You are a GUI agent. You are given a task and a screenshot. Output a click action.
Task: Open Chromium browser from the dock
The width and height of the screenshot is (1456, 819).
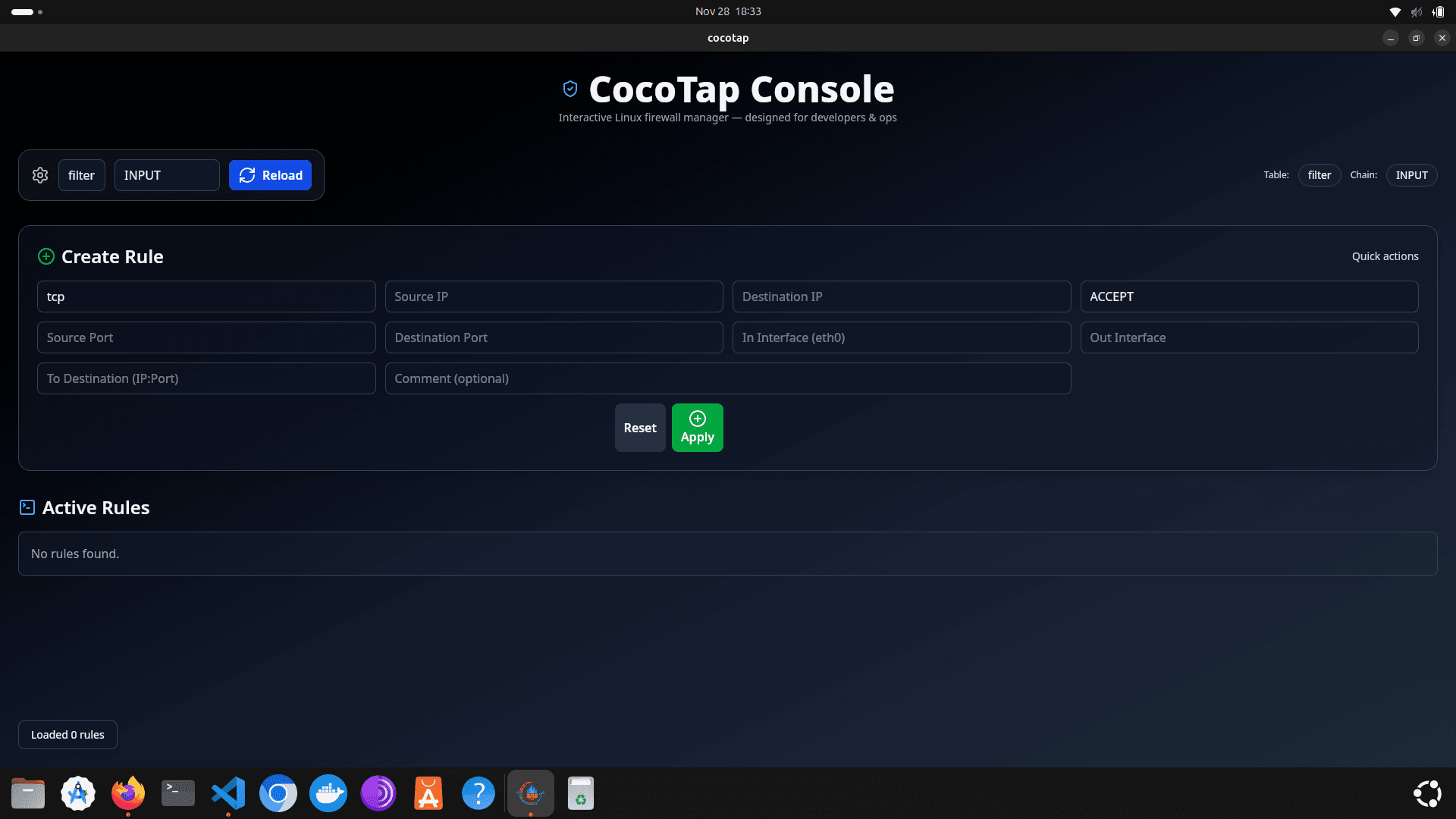(278, 793)
